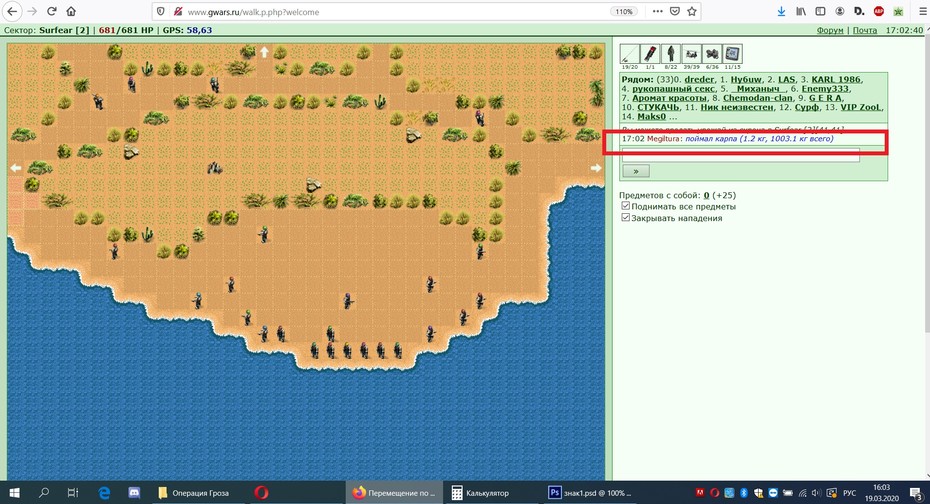Select the item slot labeled 6/36
Viewport: 930px width, 504px height.
(712, 54)
